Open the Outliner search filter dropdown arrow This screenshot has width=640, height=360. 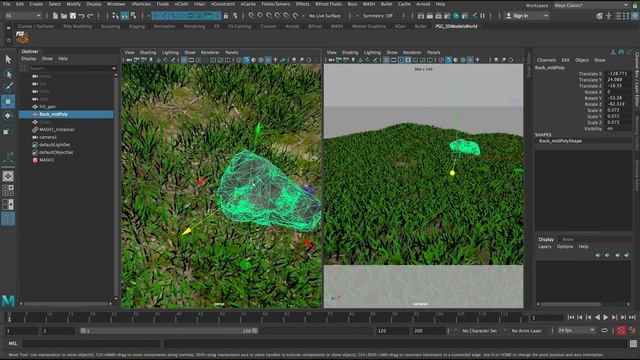click(x=114, y=68)
